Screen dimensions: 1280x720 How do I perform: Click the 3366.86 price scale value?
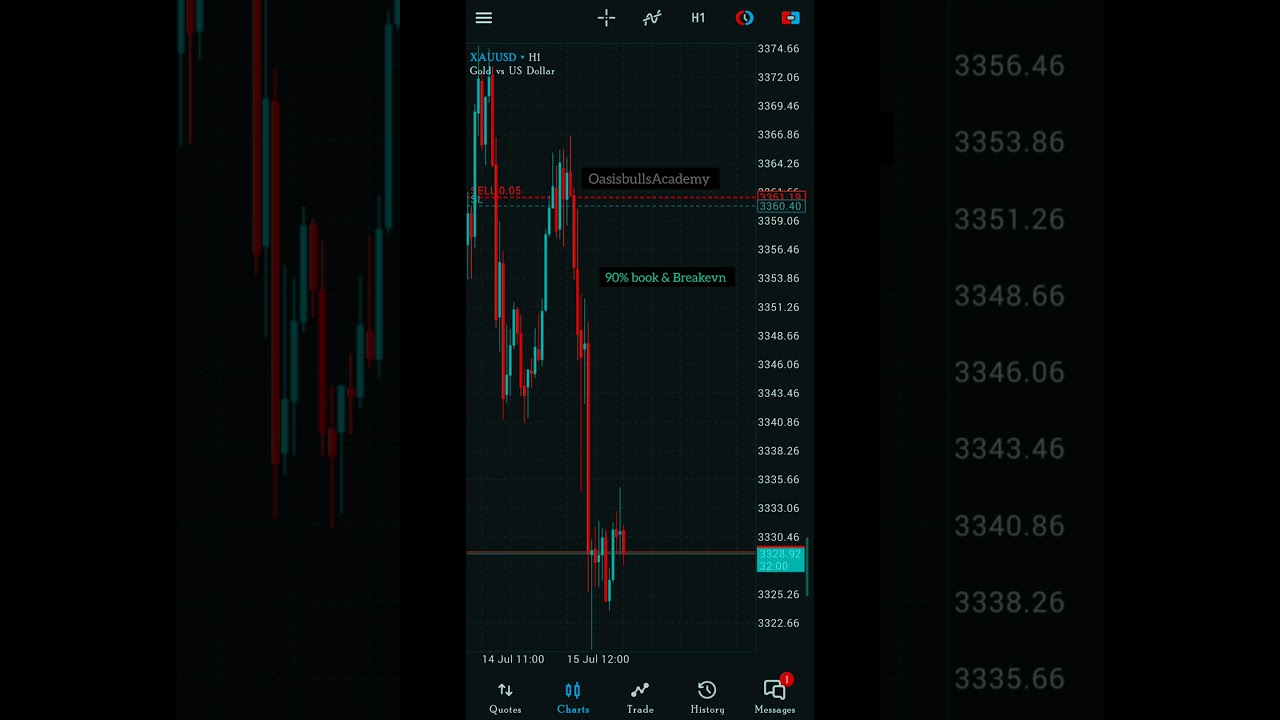(x=778, y=135)
